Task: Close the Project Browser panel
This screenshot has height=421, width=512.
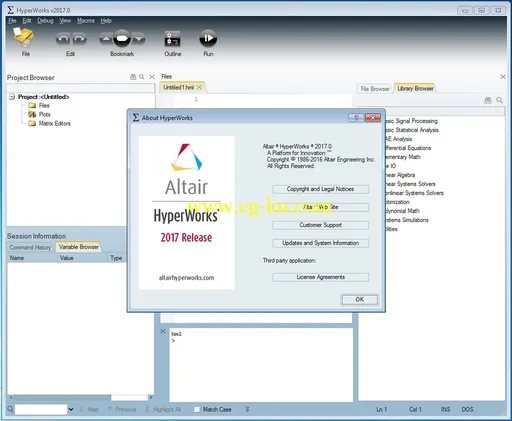Action: [152, 77]
